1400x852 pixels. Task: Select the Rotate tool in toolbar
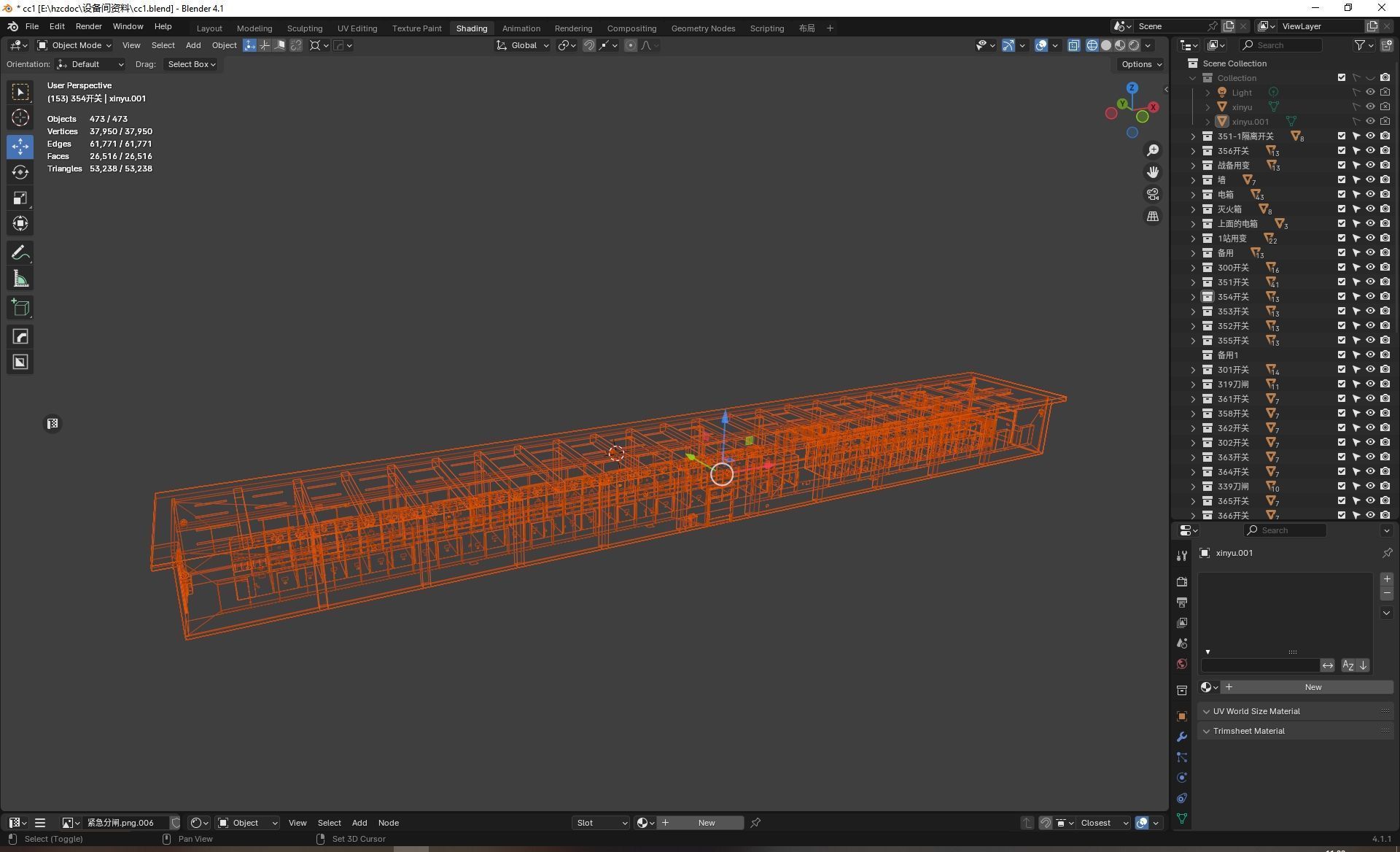click(20, 172)
